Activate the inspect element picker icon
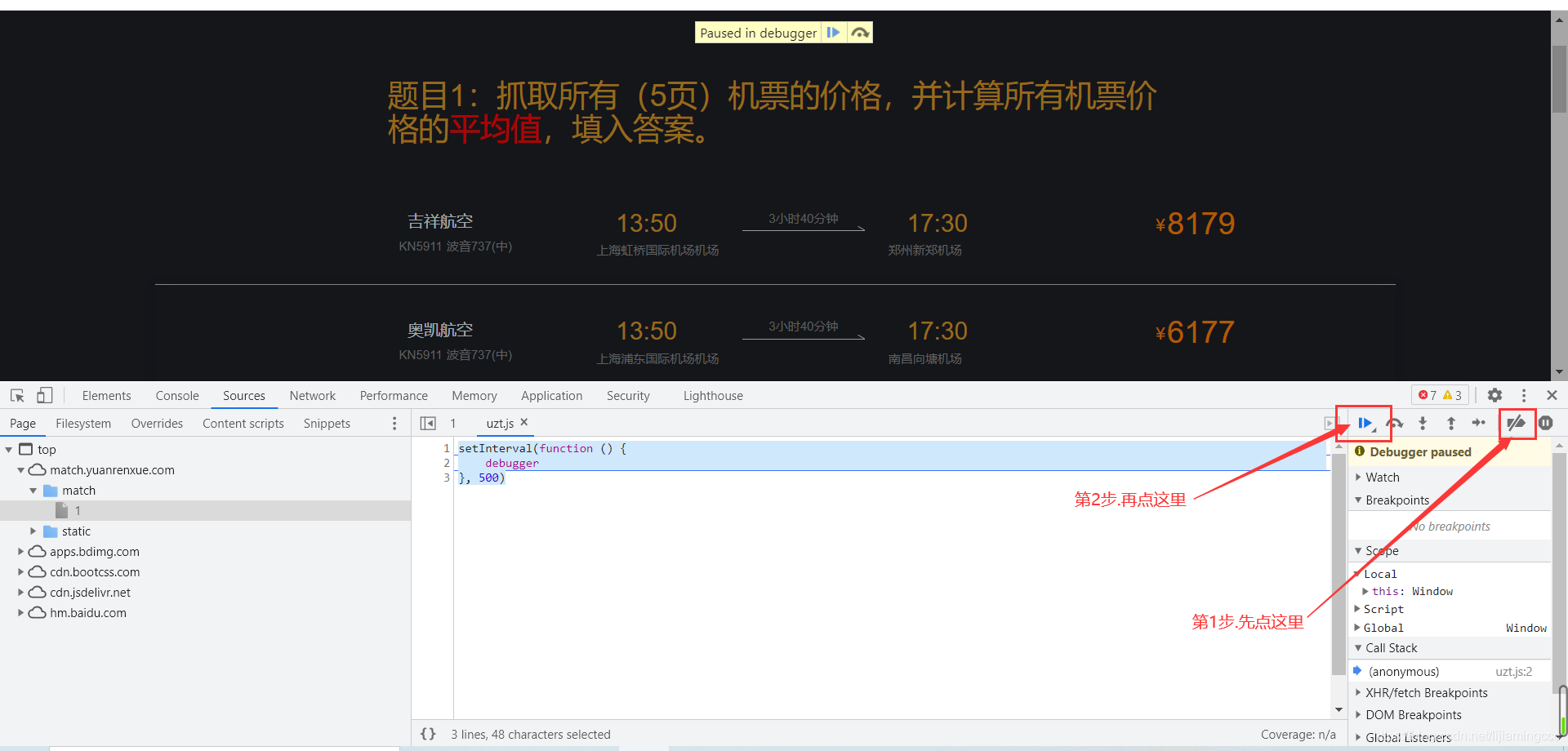The height and width of the screenshot is (751, 1568). [17, 396]
